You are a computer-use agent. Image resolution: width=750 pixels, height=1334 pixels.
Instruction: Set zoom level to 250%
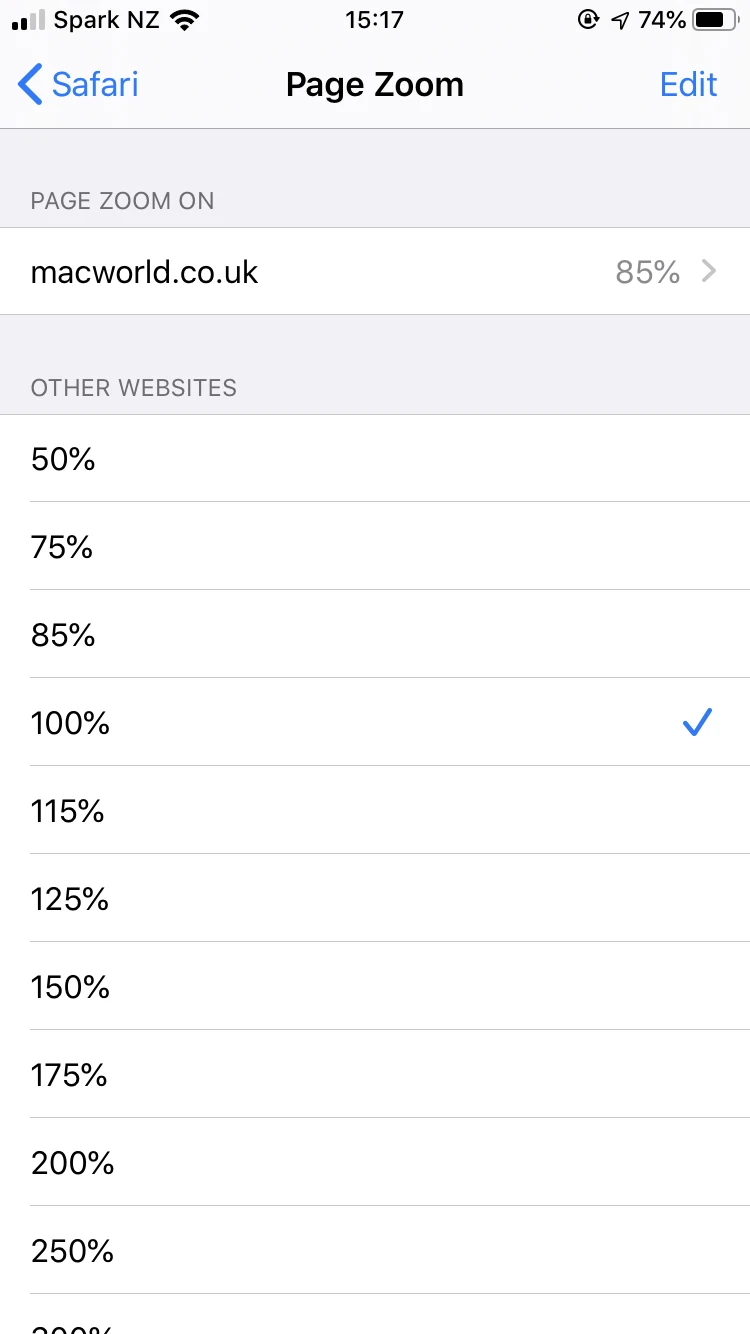[375, 1251]
